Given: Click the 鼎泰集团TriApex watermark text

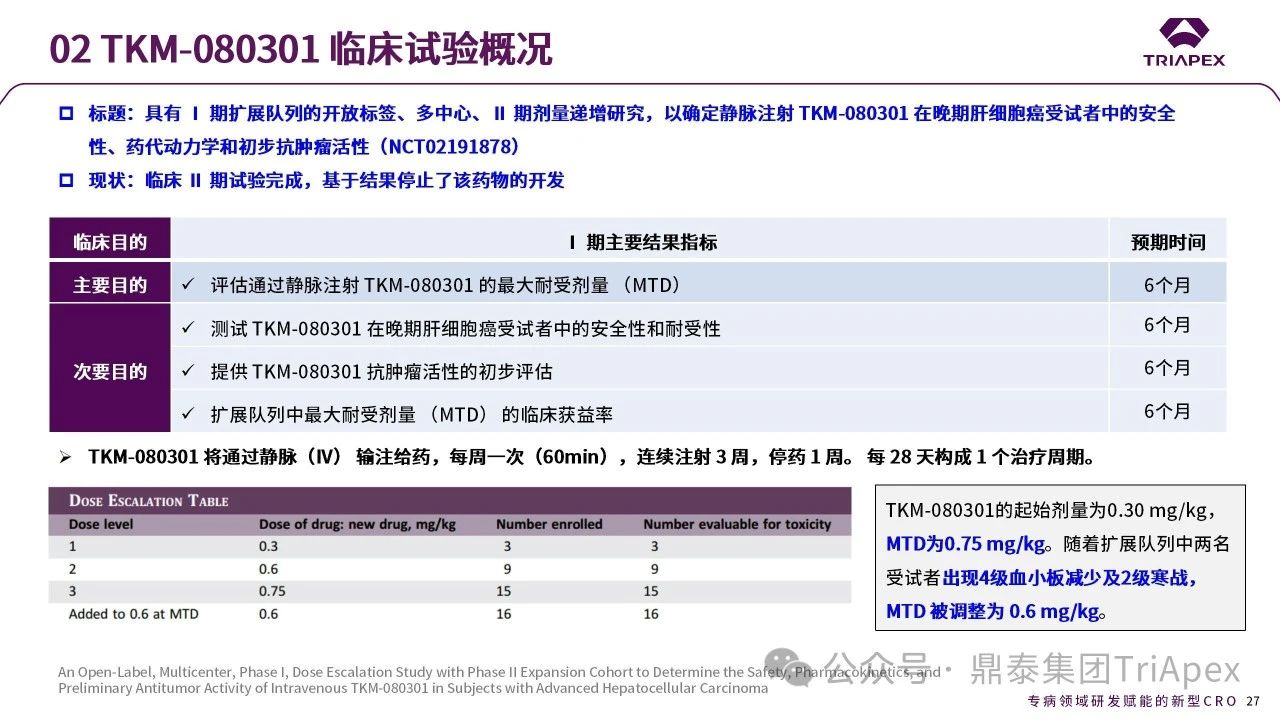Looking at the screenshot, I should tap(1104, 669).
